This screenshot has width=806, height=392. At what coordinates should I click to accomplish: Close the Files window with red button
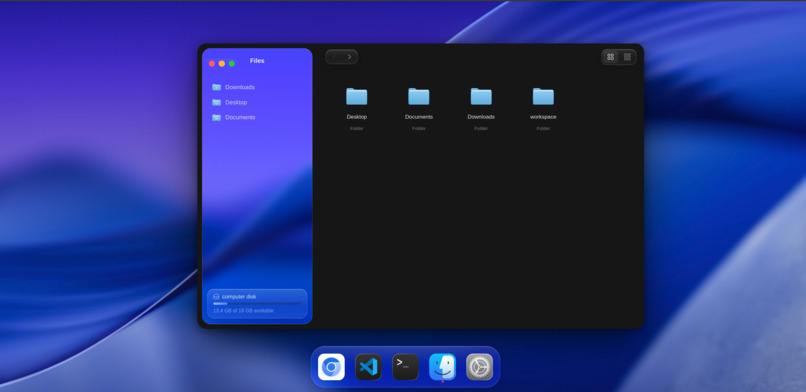click(x=212, y=64)
